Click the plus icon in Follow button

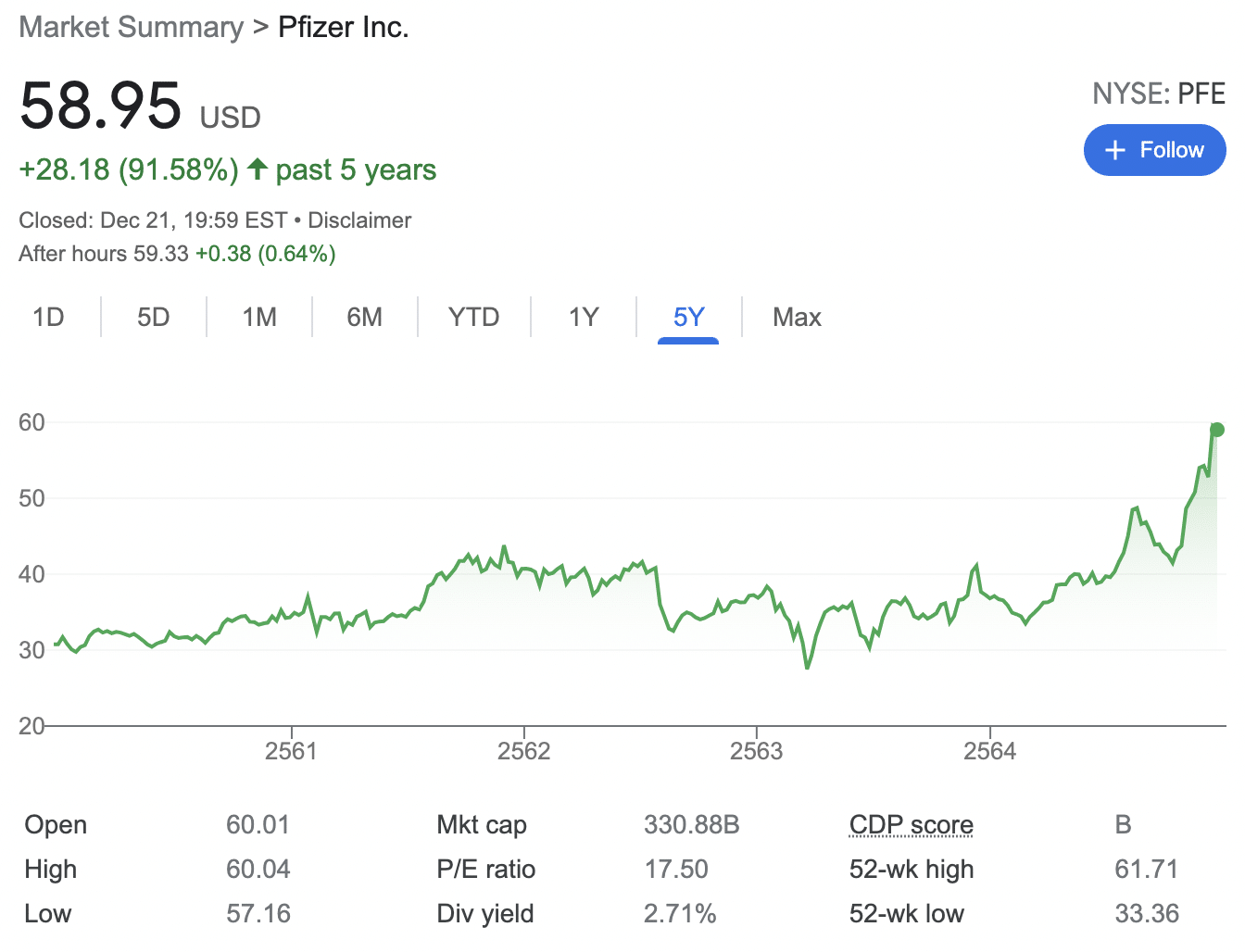pos(1115,150)
